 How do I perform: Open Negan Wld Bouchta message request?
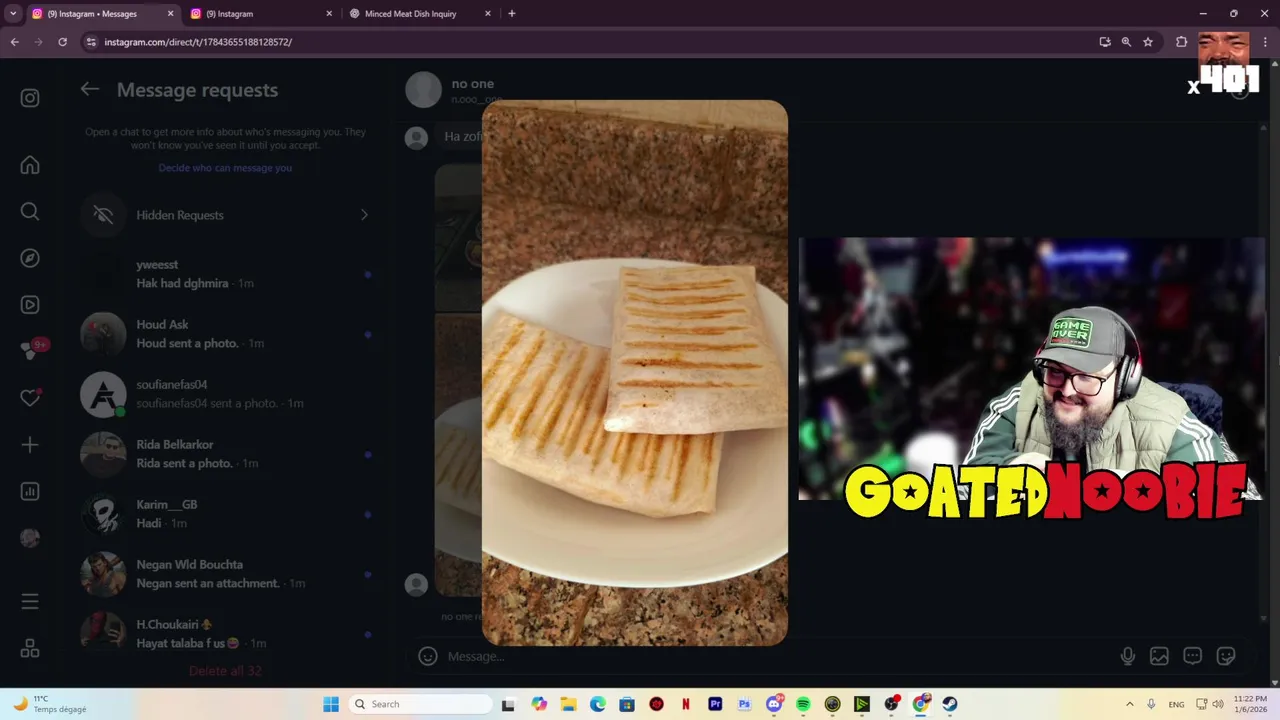(226, 574)
